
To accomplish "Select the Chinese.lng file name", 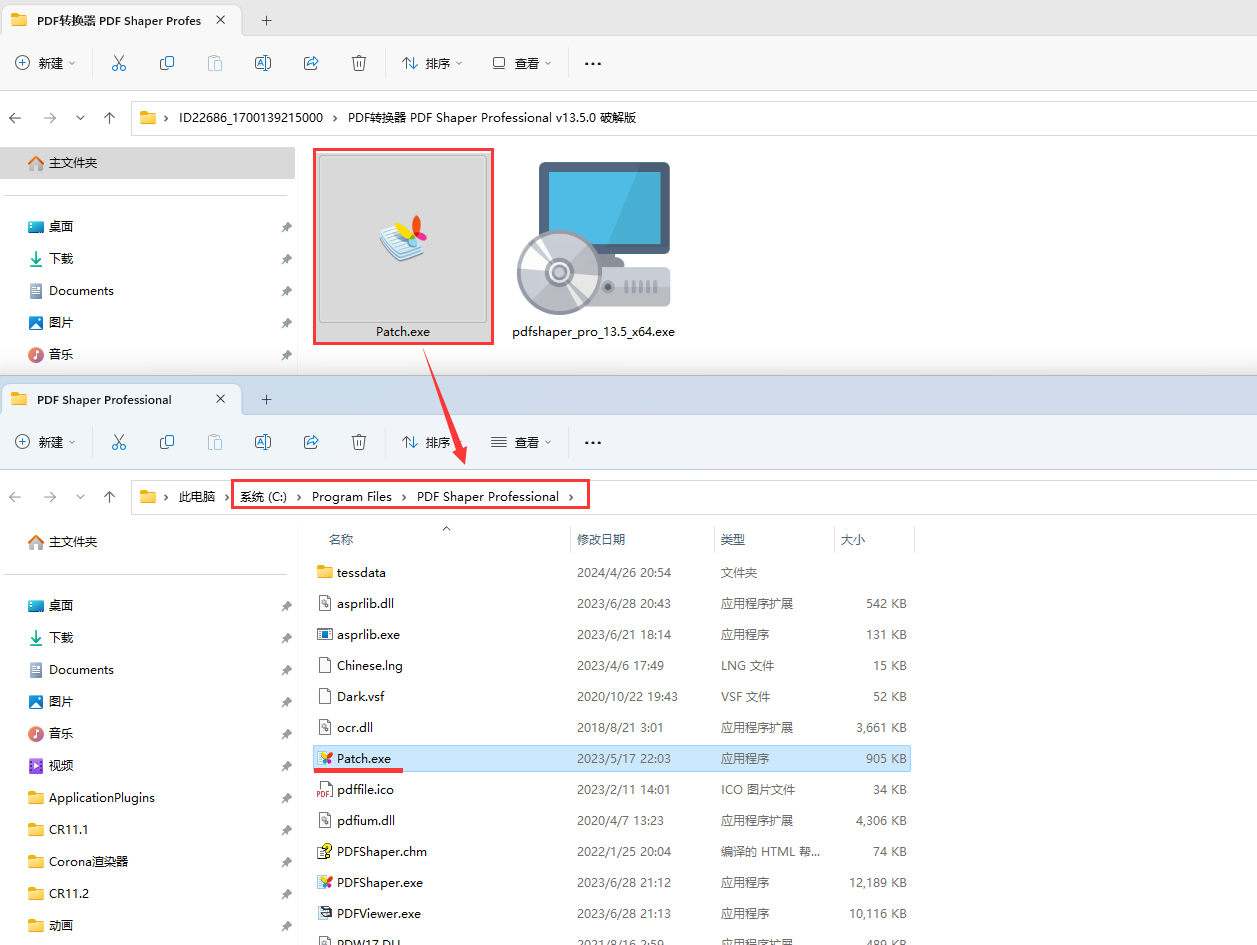I will [370, 666].
